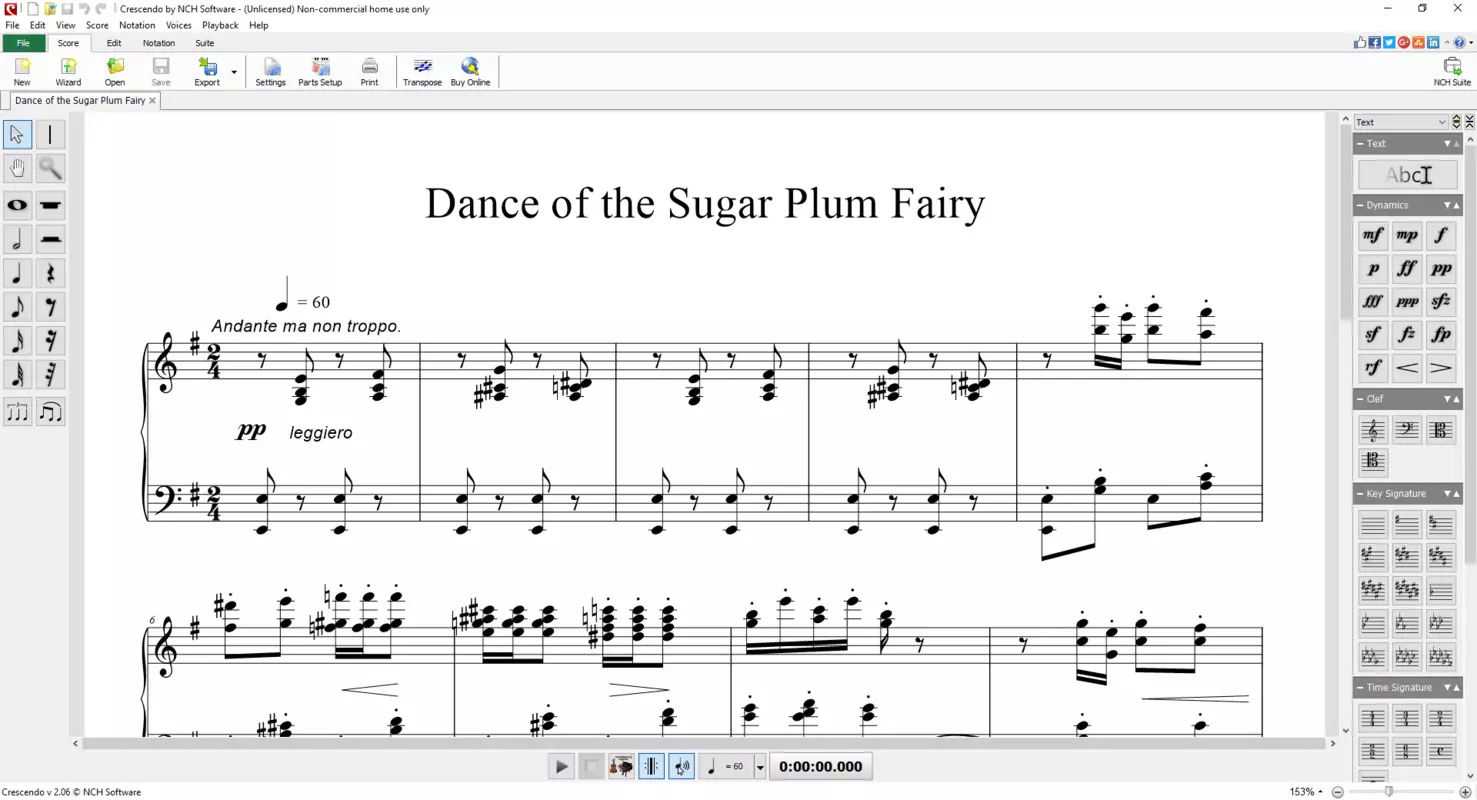
Task: Pick the sixteenth note tool
Action: pos(17,341)
